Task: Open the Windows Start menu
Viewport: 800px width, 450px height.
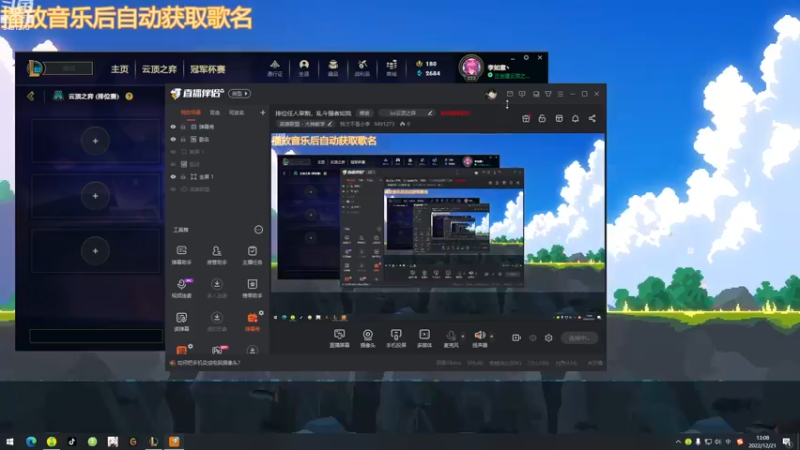Action: (x=10, y=441)
